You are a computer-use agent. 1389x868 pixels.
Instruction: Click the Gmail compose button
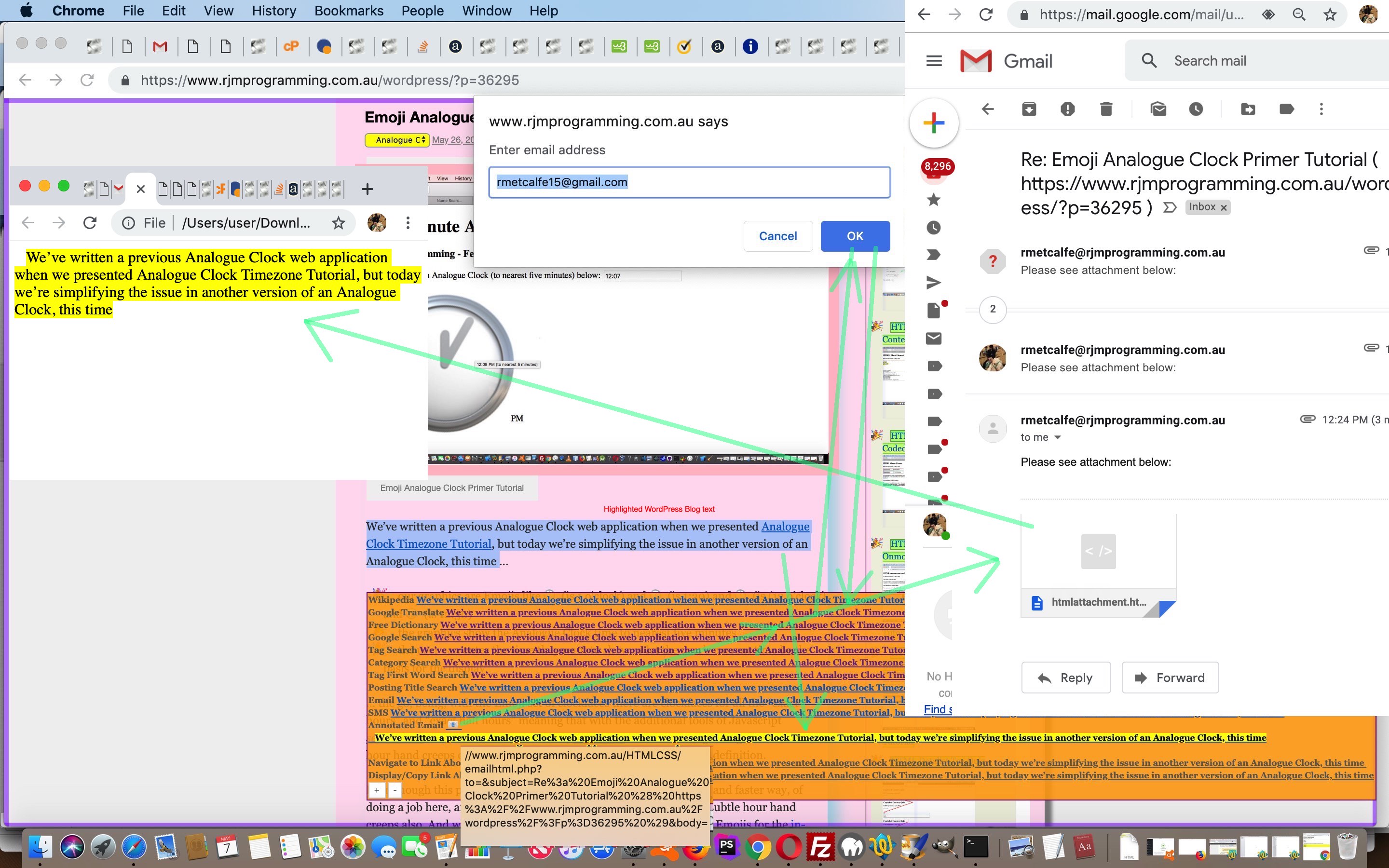[934, 121]
